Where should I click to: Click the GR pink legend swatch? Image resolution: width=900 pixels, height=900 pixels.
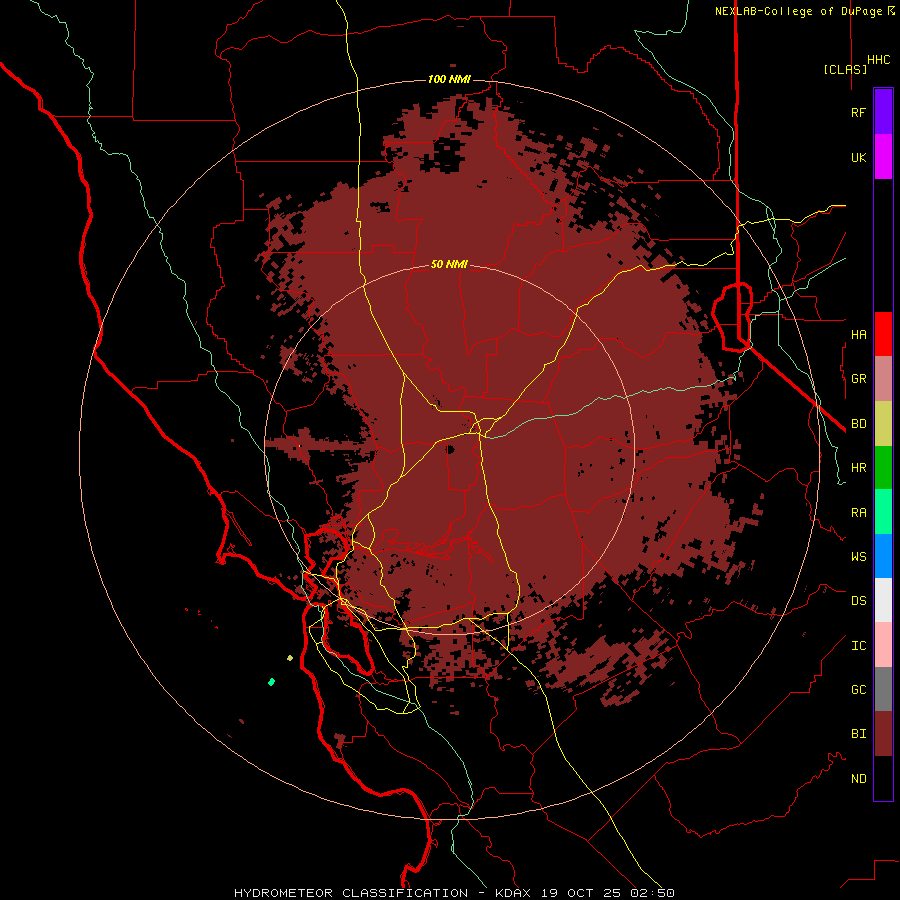883,379
